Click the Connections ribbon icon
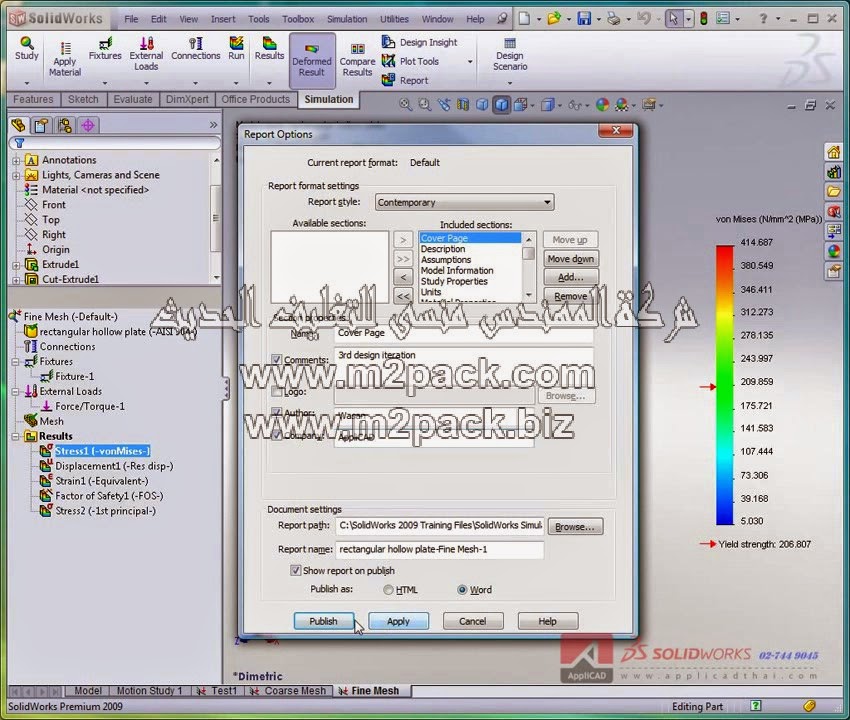This screenshot has width=850, height=720. pos(196,48)
